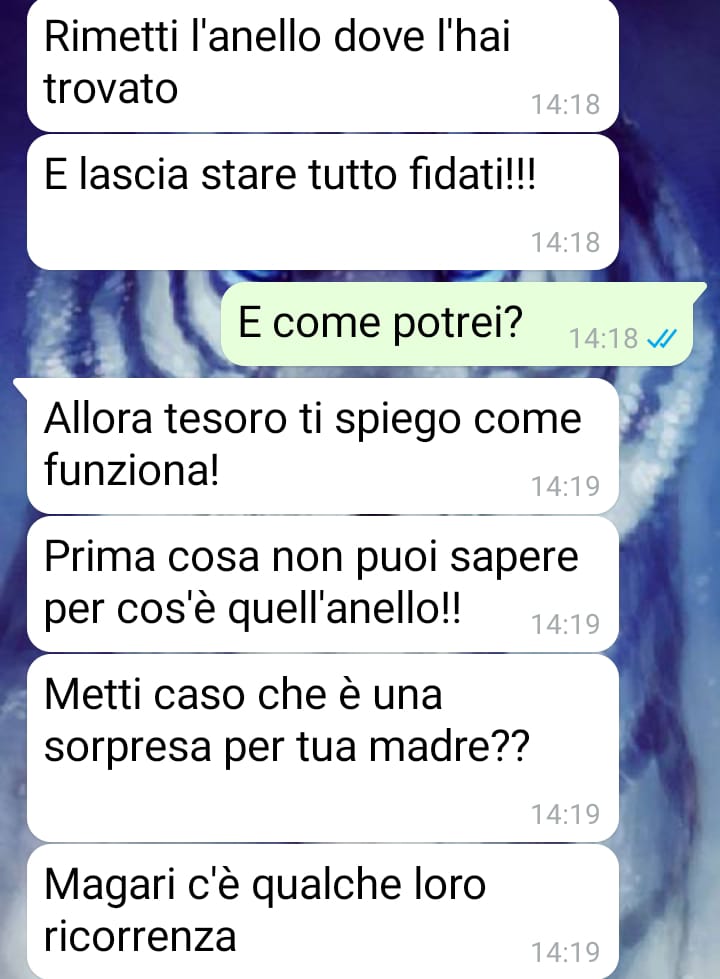
Task: Tap the 14:19 timestamp beside 'funziona!'
Action: [x=565, y=486]
